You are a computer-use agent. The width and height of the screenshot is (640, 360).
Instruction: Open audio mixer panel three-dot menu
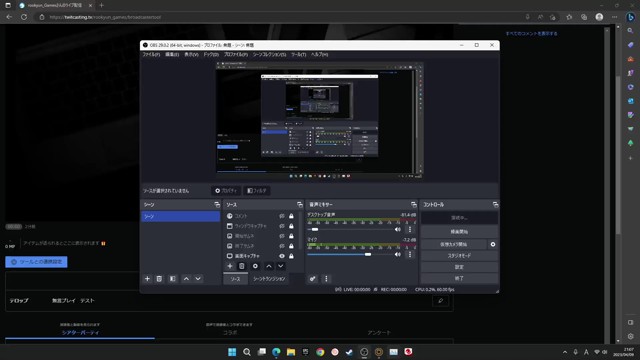pyautogui.click(x=326, y=279)
